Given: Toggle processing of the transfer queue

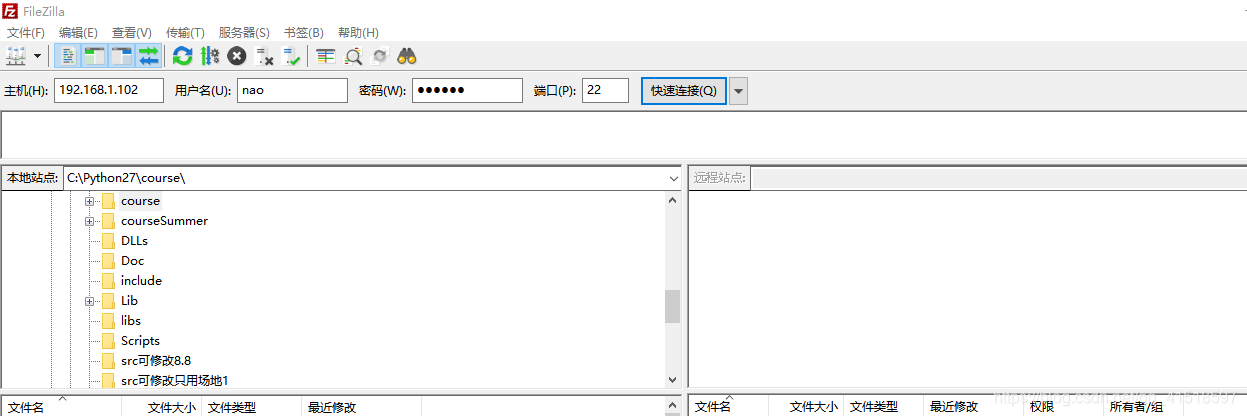Looking at the screenshot, I should point(209,56).
